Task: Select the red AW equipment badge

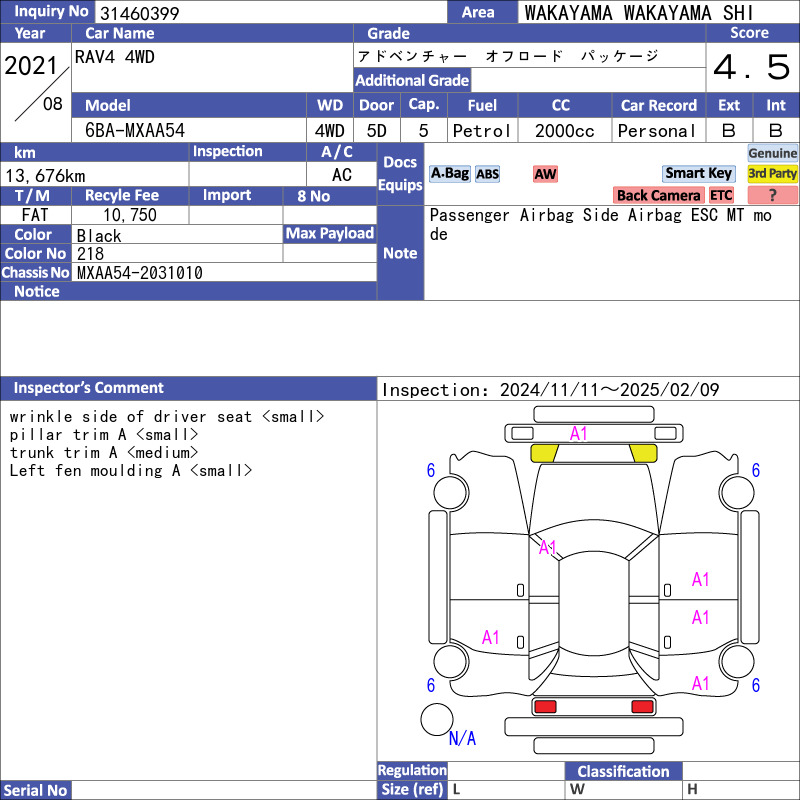Action: (545, 174)
